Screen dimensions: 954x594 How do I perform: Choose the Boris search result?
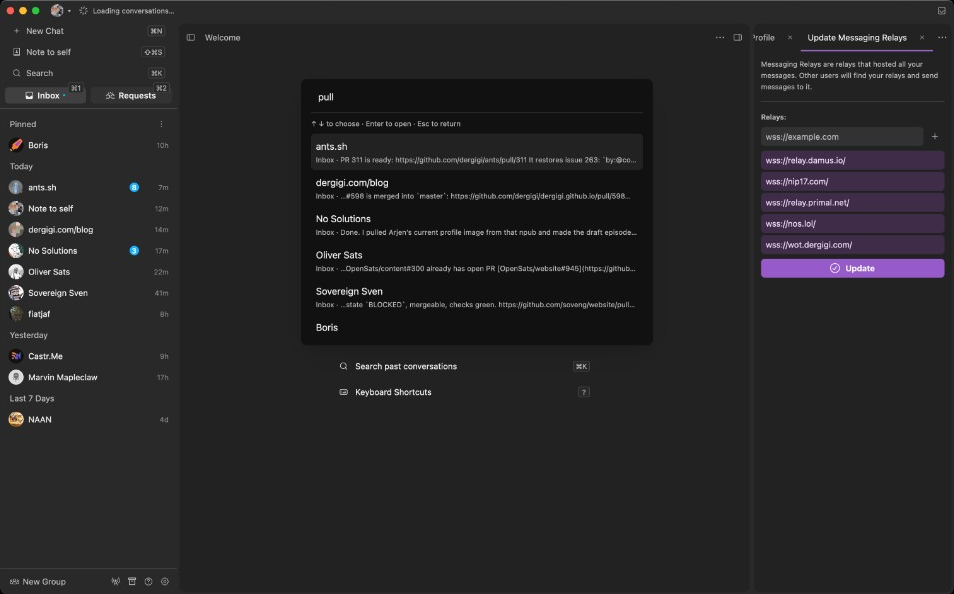477,330
